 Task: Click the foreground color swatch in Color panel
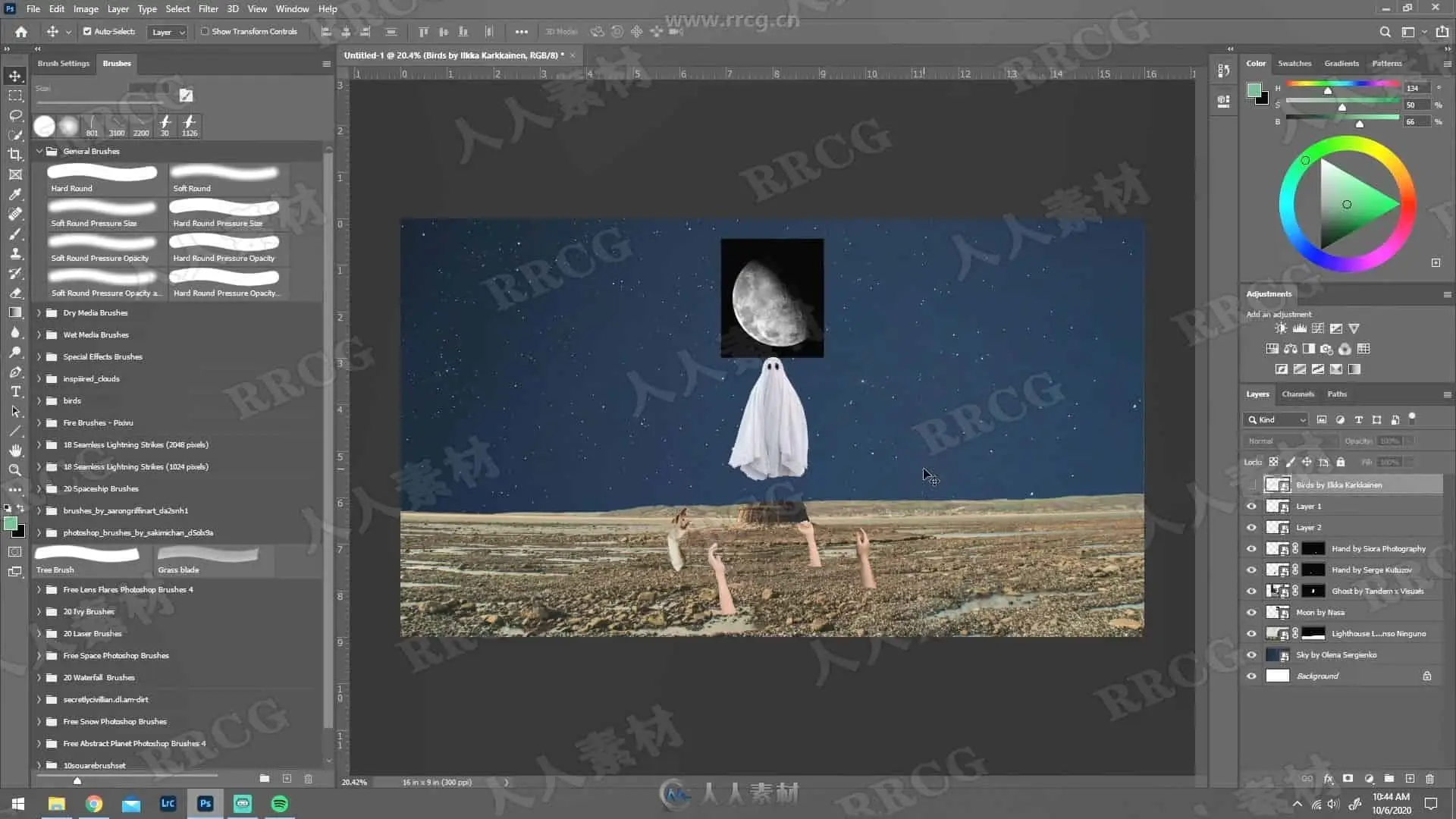[x=1254, y=91]
